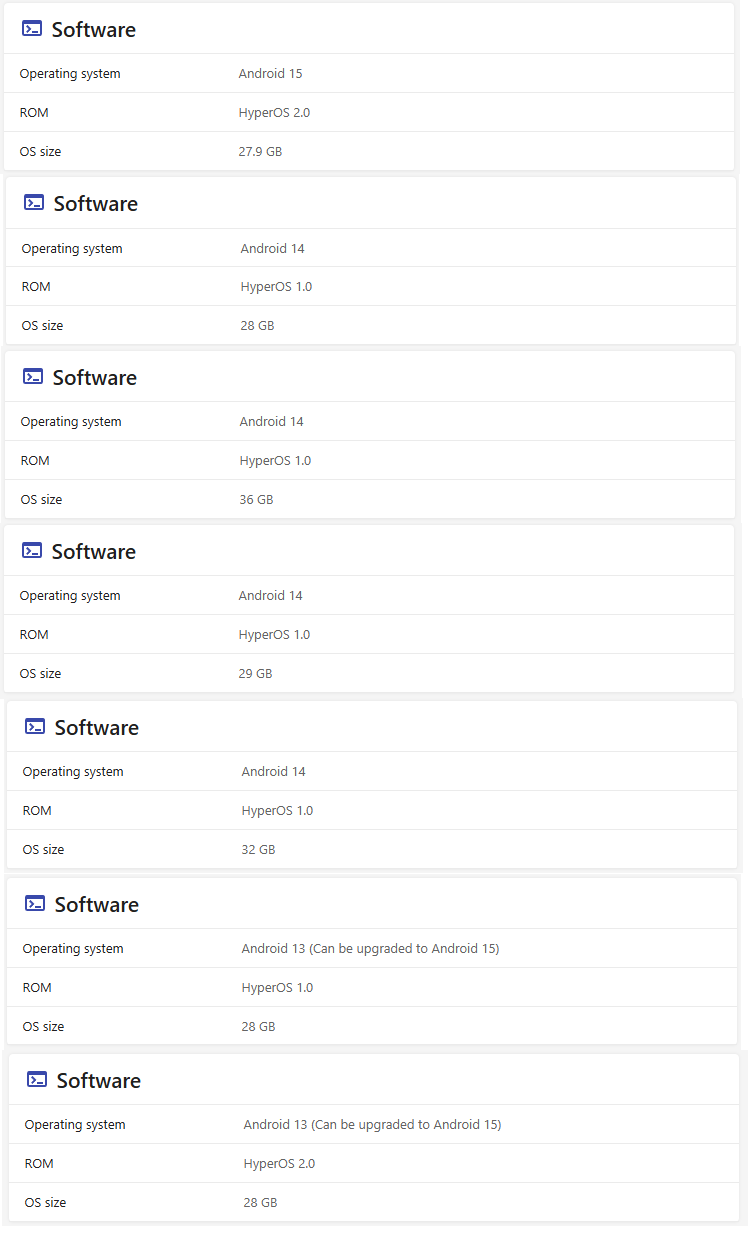Click "Android 14" in the 29 GB card
The width and height of the screenshot is (754, 1234).
coord(270,596)
